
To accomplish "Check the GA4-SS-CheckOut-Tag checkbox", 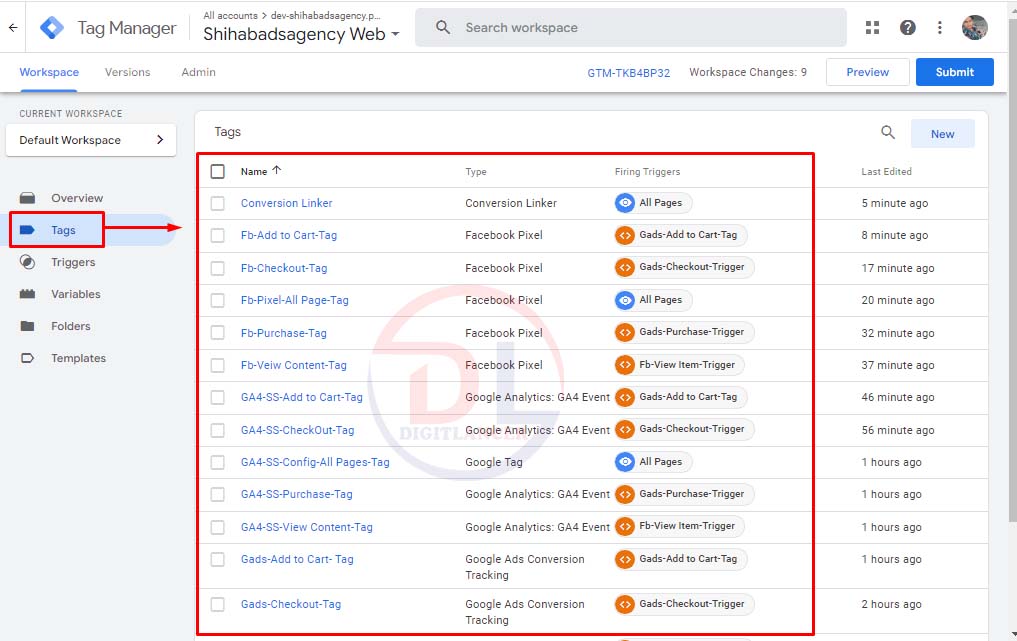I will [218, 430].
